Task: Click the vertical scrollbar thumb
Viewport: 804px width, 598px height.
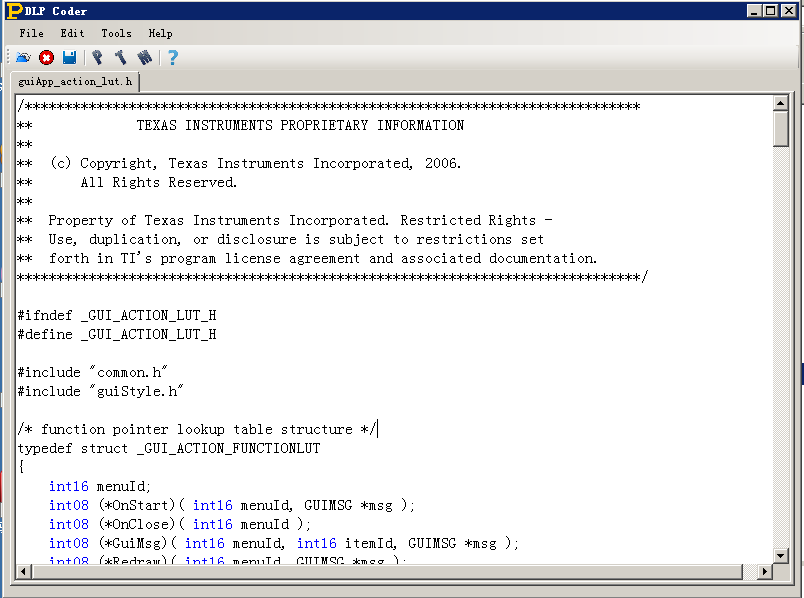Action: (x=780, y=129)
